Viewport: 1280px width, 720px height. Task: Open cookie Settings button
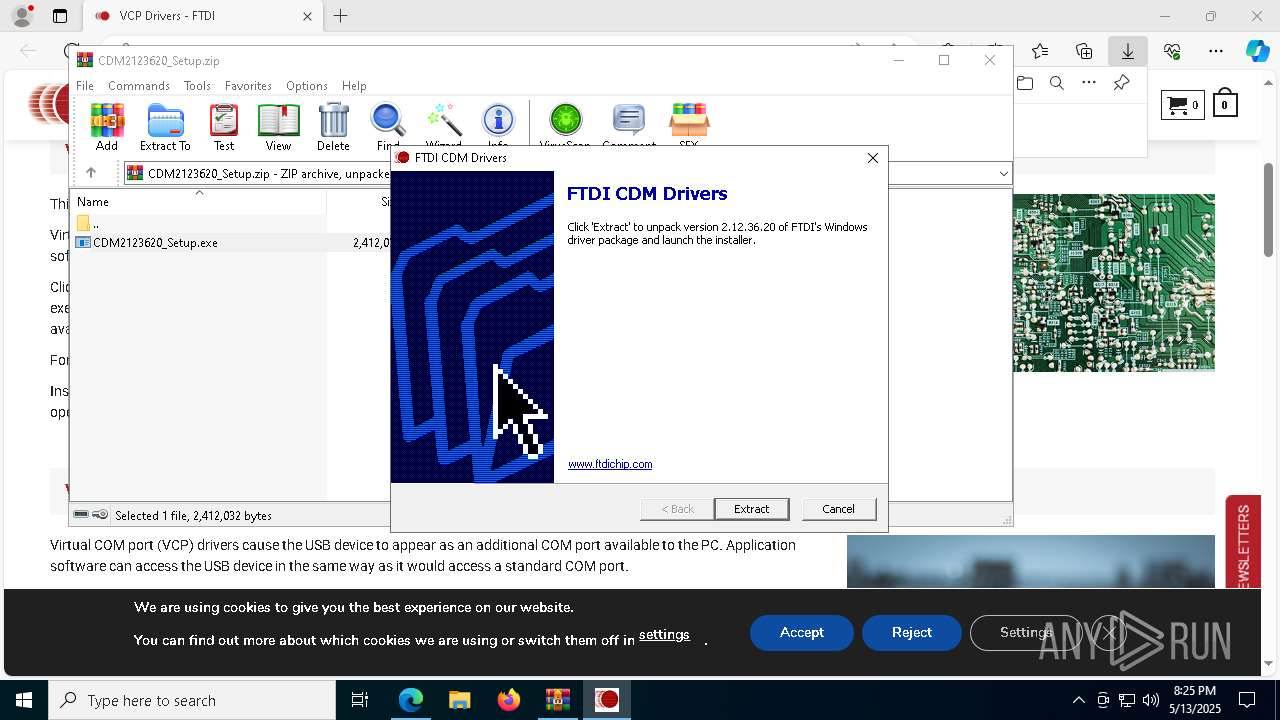click(x=1026, y=633)
